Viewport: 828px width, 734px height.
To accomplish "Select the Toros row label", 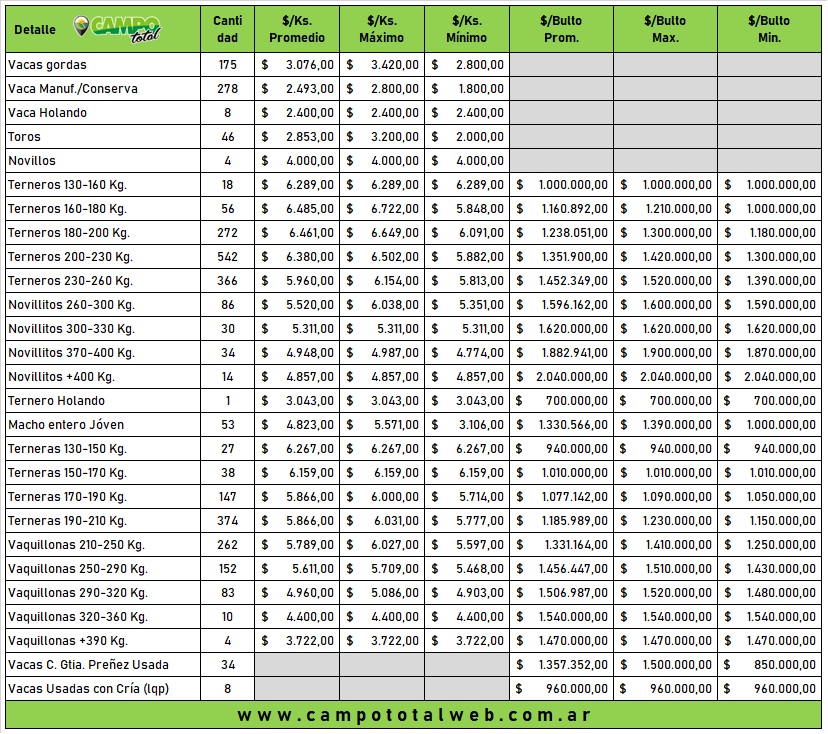I will (24, 137).
